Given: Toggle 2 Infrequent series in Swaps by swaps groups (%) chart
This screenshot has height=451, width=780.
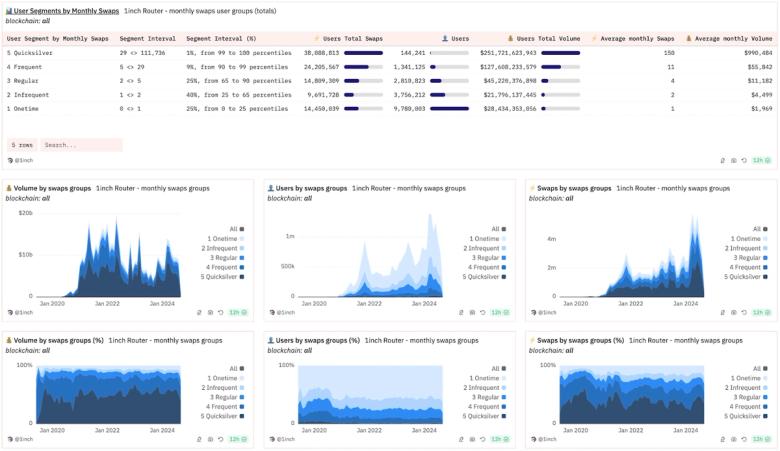Looking at the screenshot, I should point(746,387).
